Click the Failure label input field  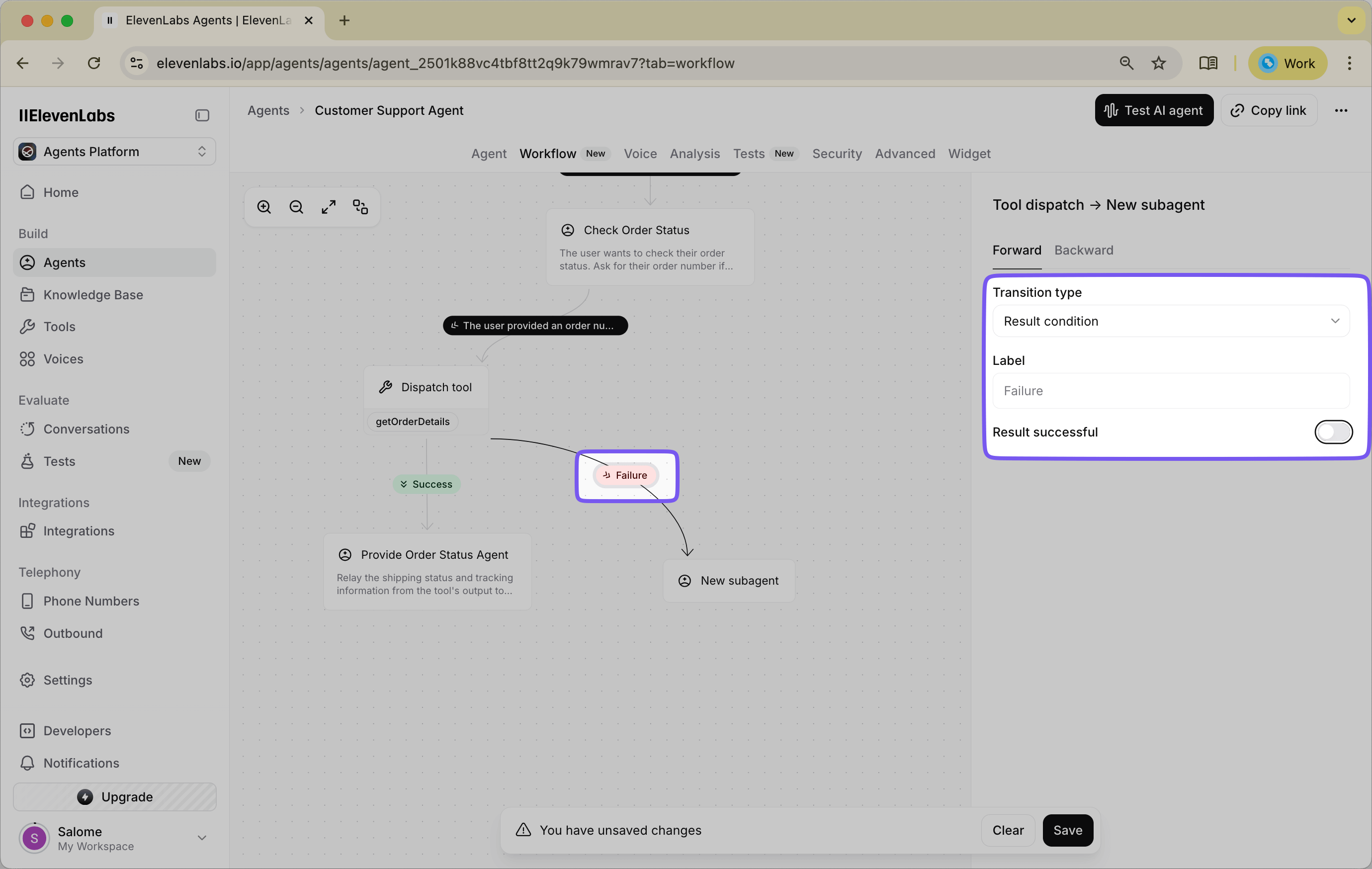point(1170,390)
